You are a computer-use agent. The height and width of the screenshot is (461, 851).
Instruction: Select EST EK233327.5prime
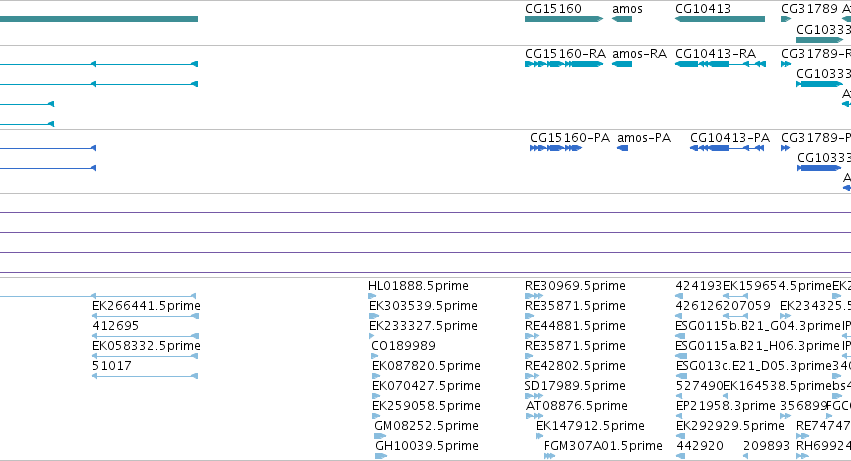click(x=423, y=326)
